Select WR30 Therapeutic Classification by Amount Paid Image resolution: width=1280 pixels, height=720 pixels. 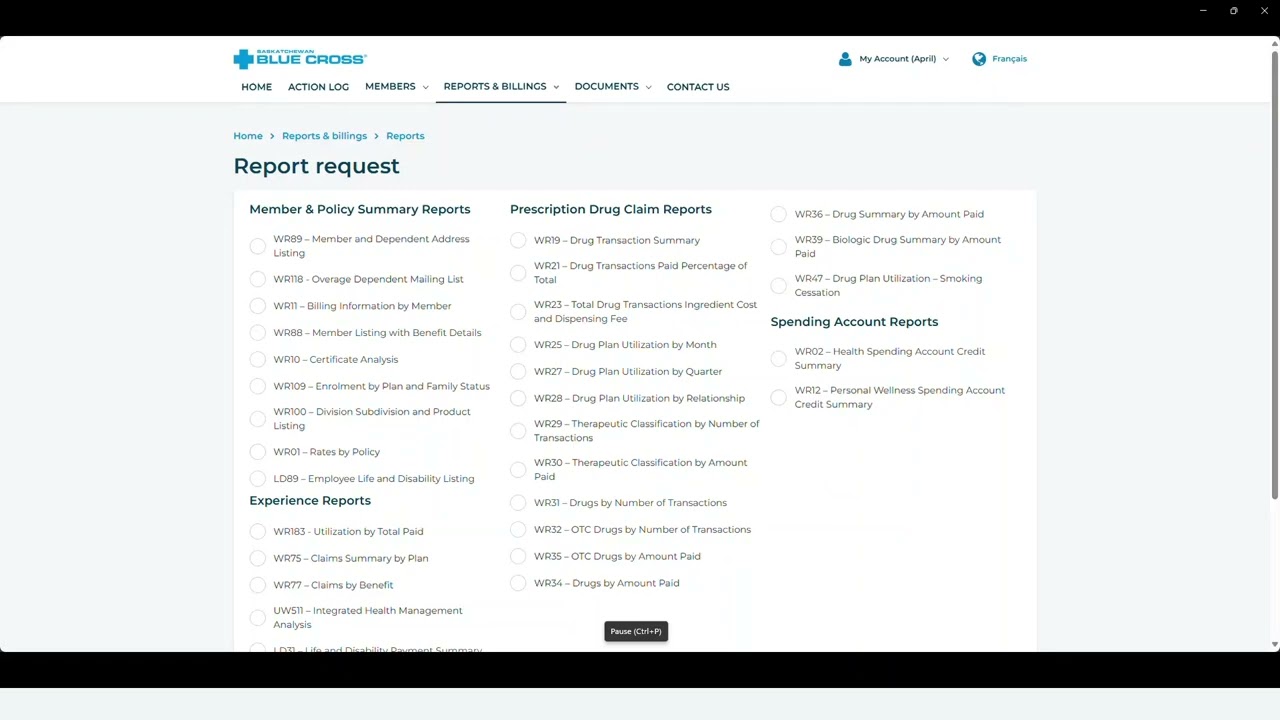tap(518, 470)
